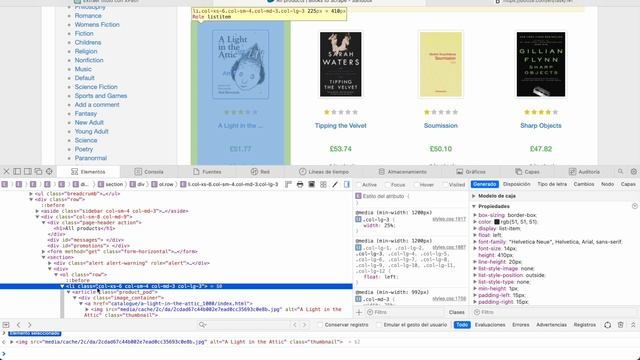Check the Active pseudo-class checkbox
The width and height of the screenshot is (640, 360).
[x=359, y=185]
